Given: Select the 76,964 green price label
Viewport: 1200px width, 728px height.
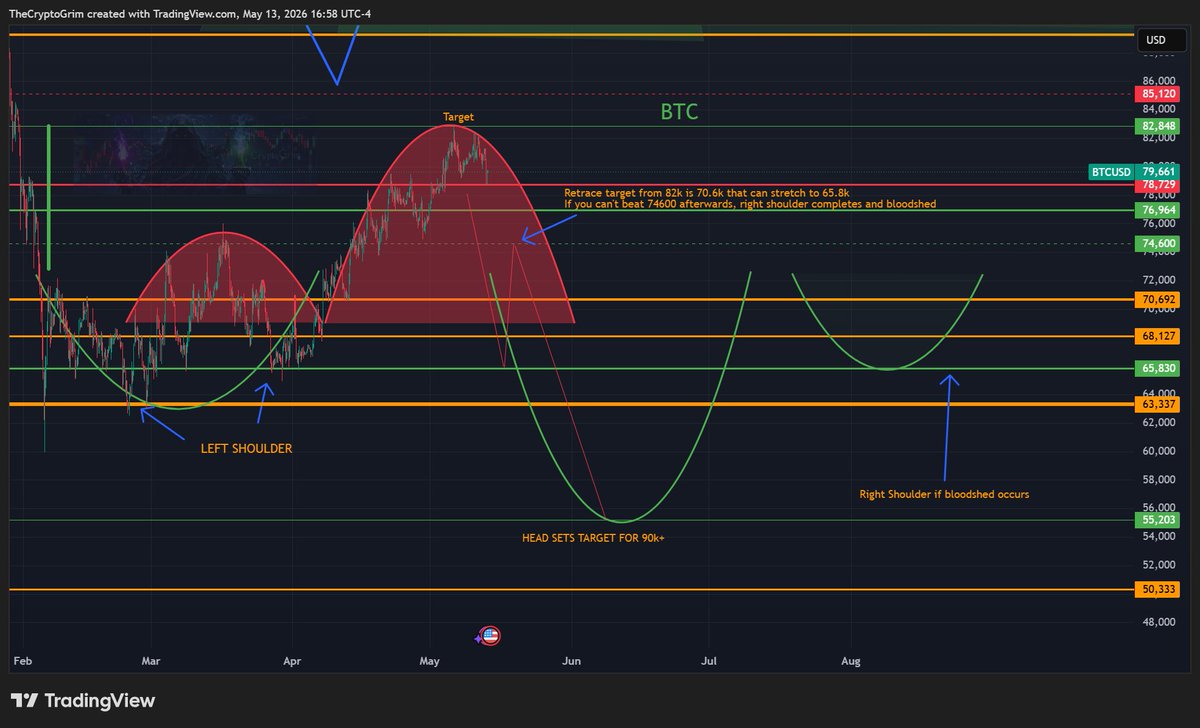Looking at the screenshot, I should click(x=1156, y=211).
